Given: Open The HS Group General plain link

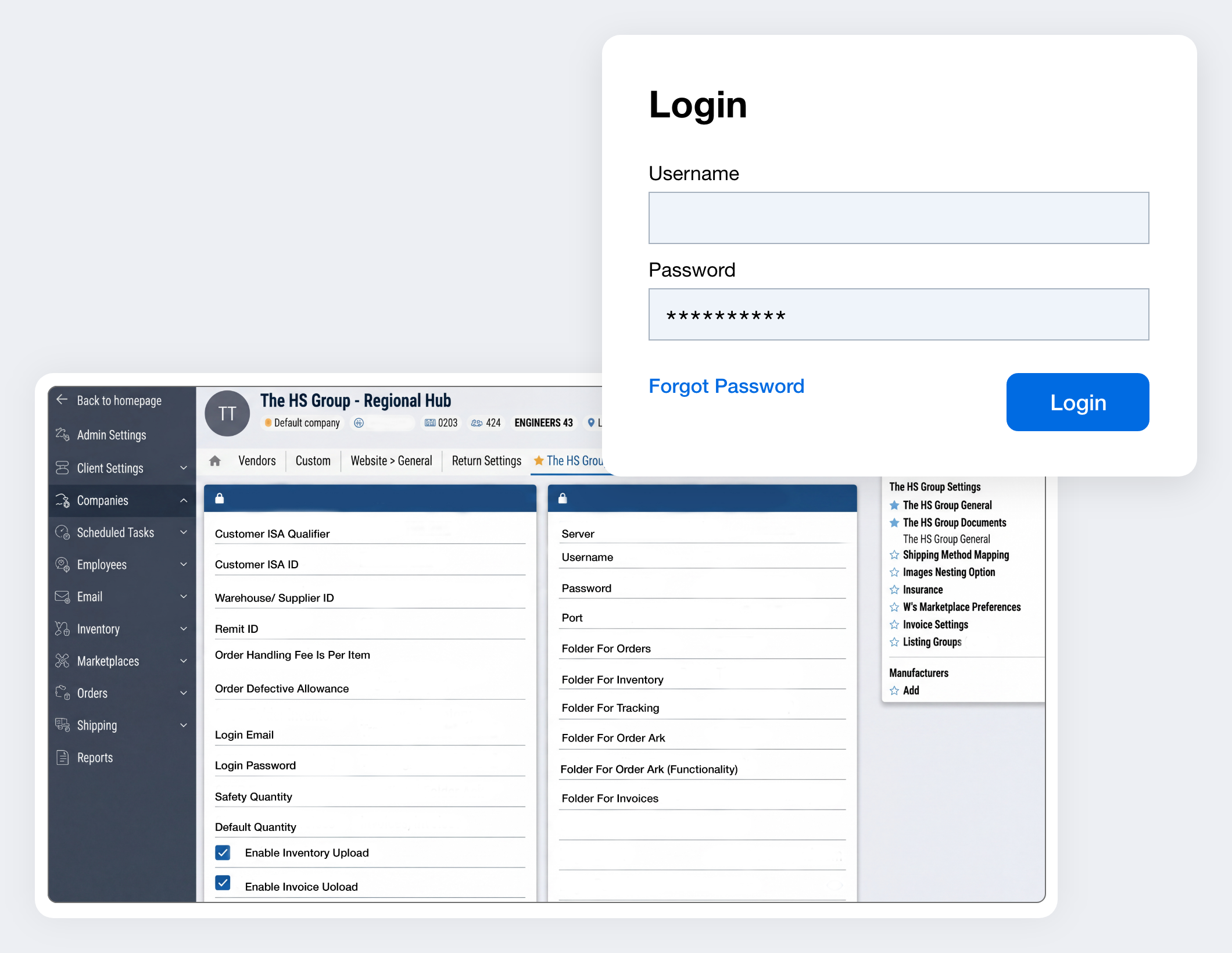Looking at the screenshot, I should [x=946, y=539].
